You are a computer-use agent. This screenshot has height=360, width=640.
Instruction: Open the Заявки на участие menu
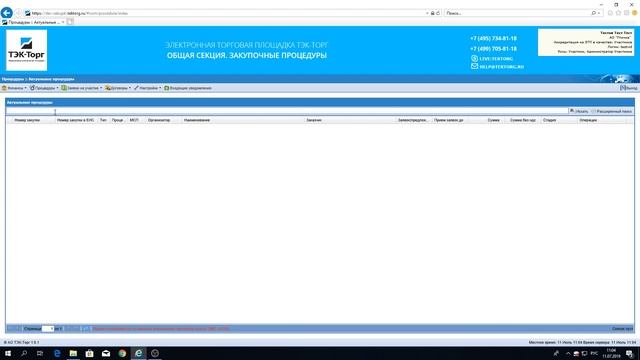(82, 88)
